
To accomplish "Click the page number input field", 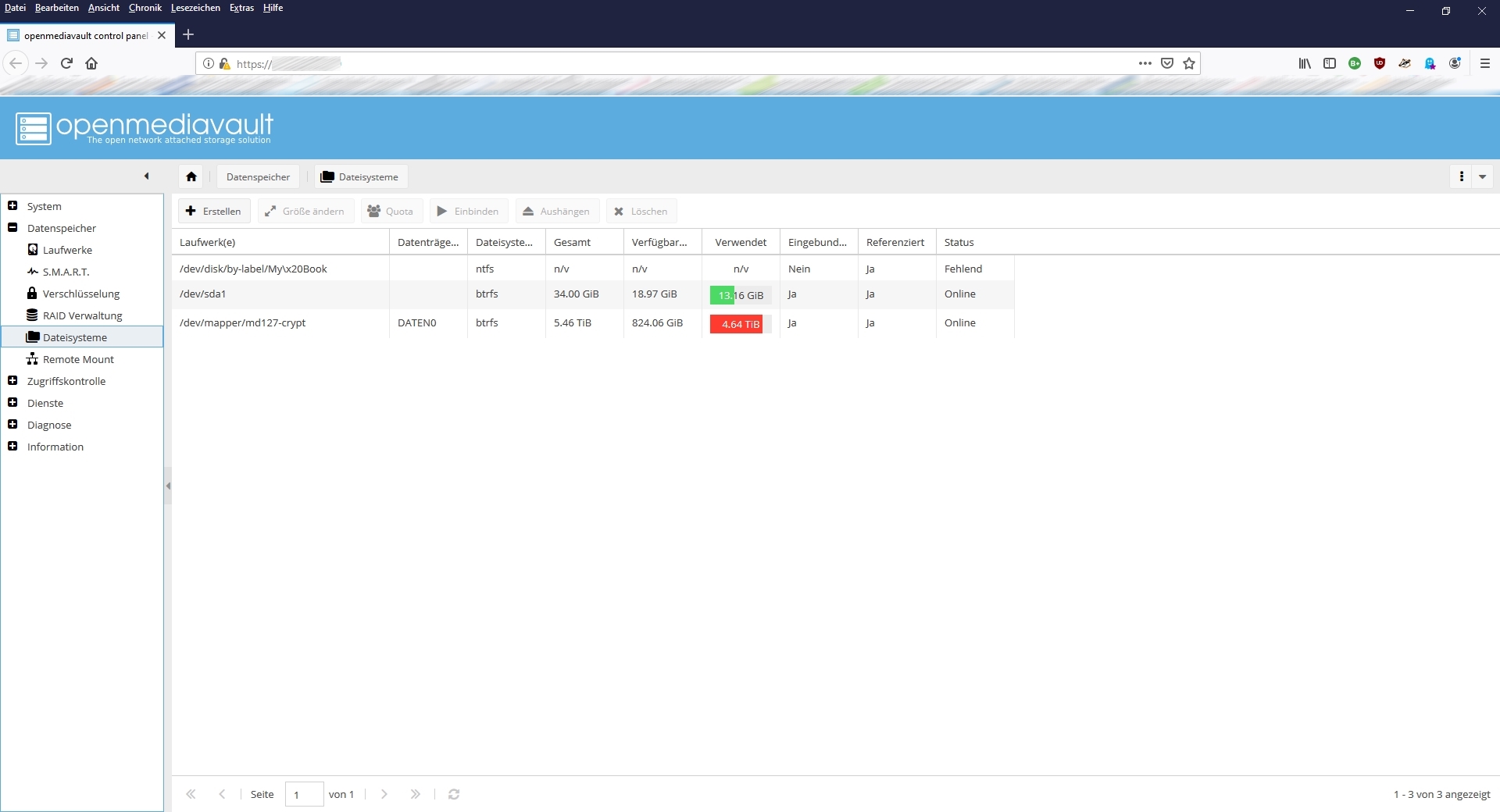I will point(304,794).
